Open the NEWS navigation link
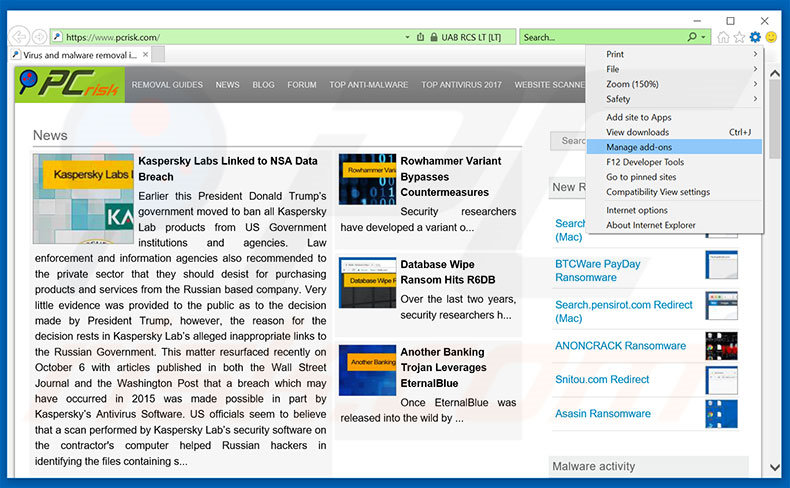The image size is (790, 488). click(228, 85)
